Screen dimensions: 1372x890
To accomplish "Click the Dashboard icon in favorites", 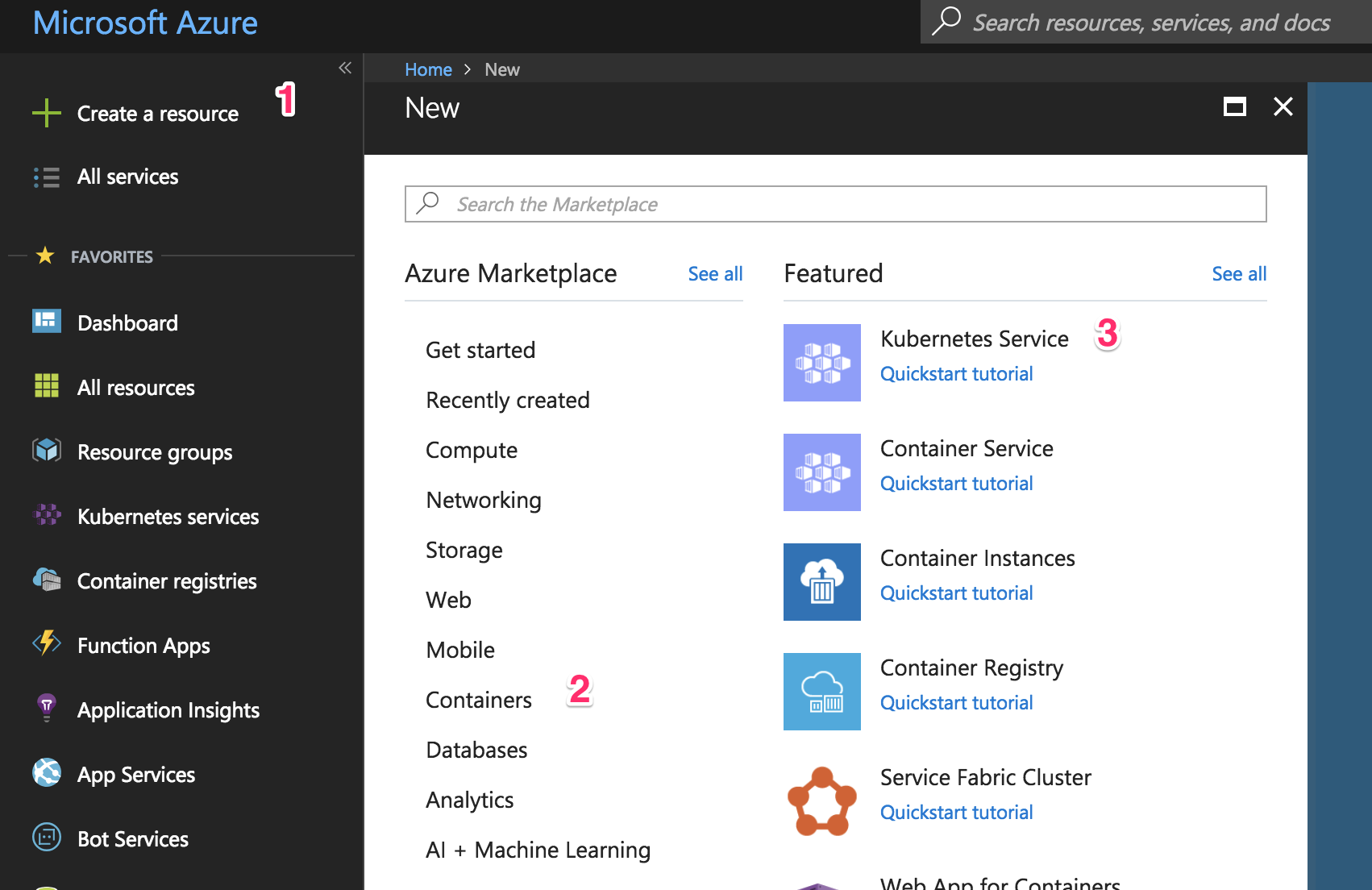I will click(x=47, y=321).
